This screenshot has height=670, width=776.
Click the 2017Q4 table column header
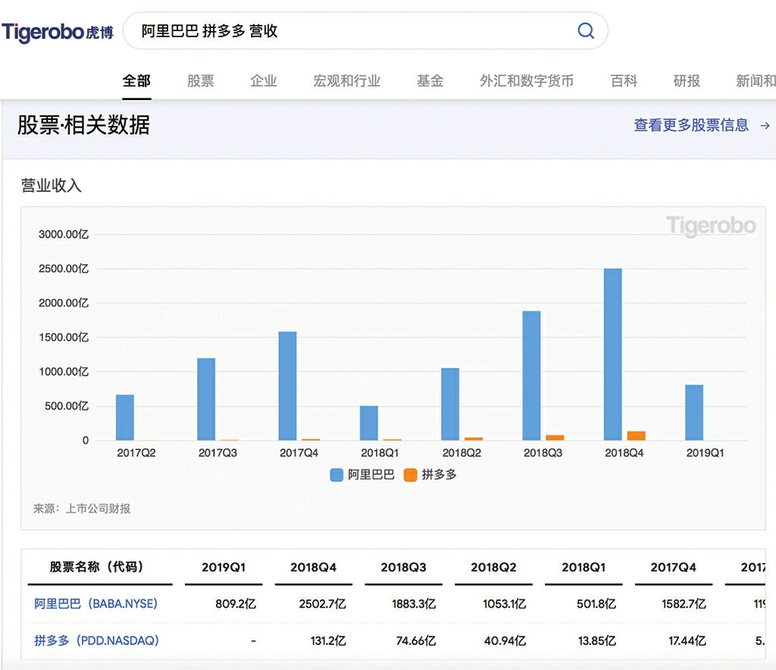[673, 567]
